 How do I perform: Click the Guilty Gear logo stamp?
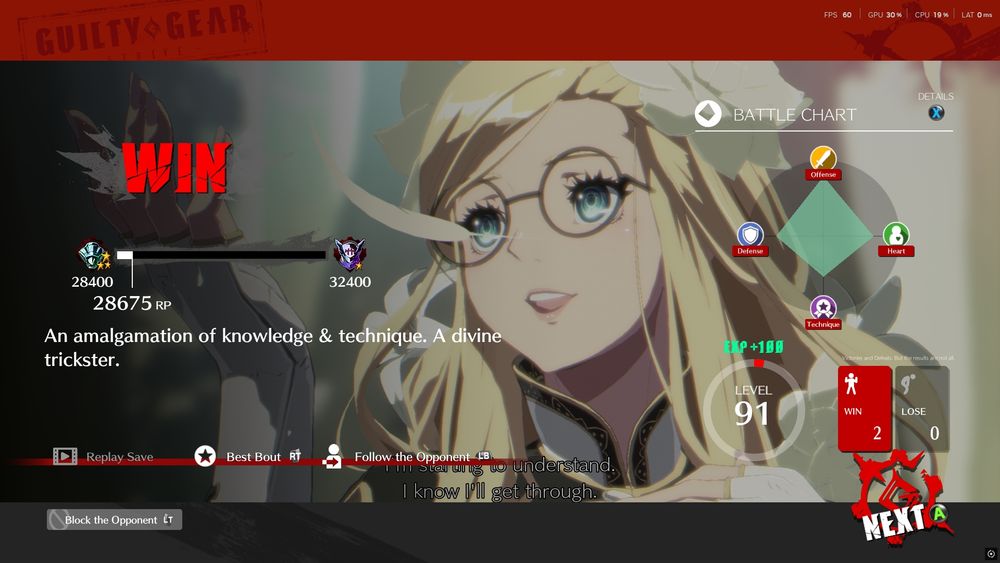[x=143, y=30]
